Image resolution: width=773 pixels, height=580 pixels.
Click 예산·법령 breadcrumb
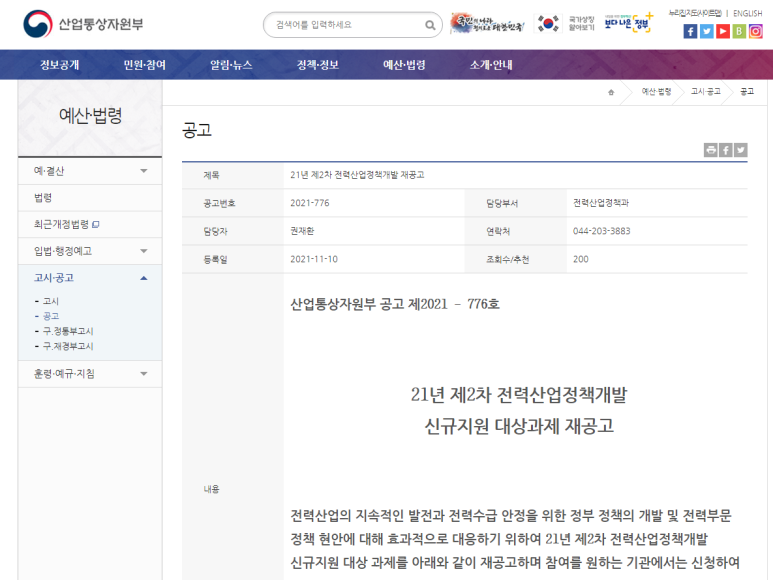(656, 92)
